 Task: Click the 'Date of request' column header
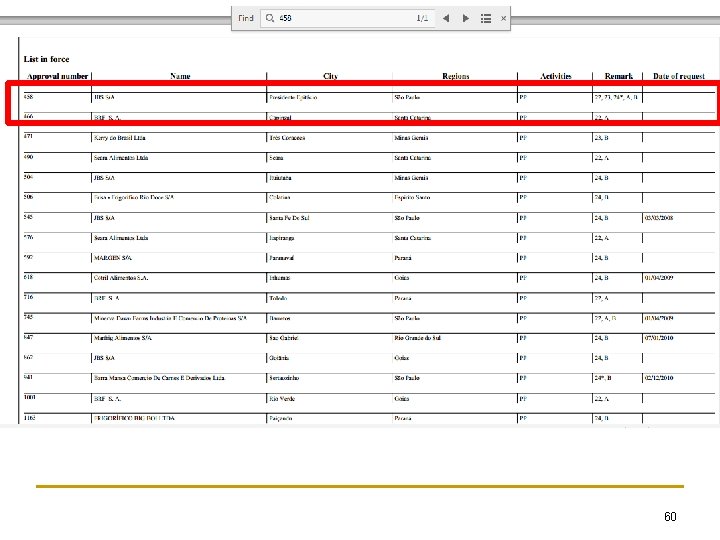click(679, 76)
